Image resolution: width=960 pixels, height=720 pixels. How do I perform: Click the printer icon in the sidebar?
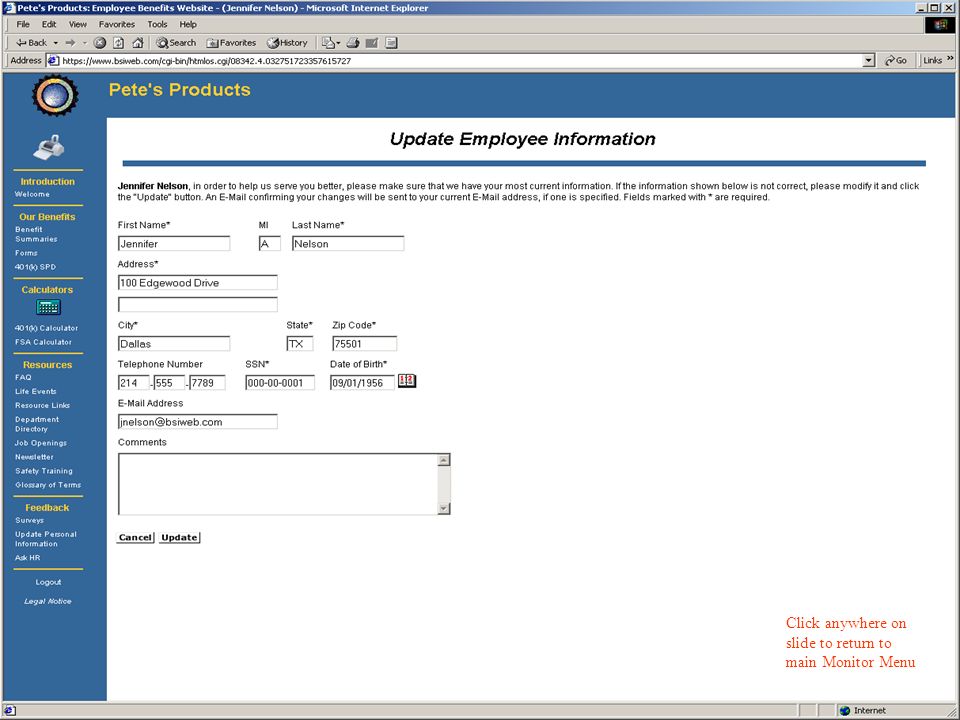click(x=48, y=147)
